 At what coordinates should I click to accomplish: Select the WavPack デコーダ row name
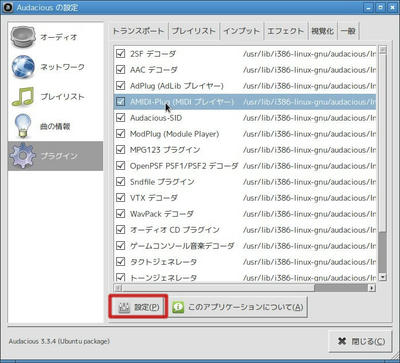point(162,214)
